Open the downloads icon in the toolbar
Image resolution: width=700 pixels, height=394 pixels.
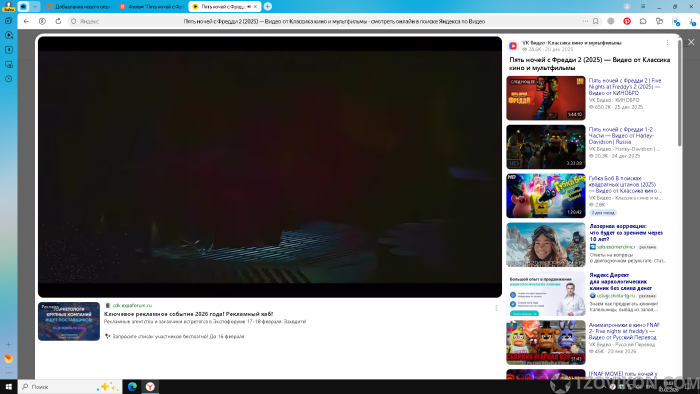(692, 21)
